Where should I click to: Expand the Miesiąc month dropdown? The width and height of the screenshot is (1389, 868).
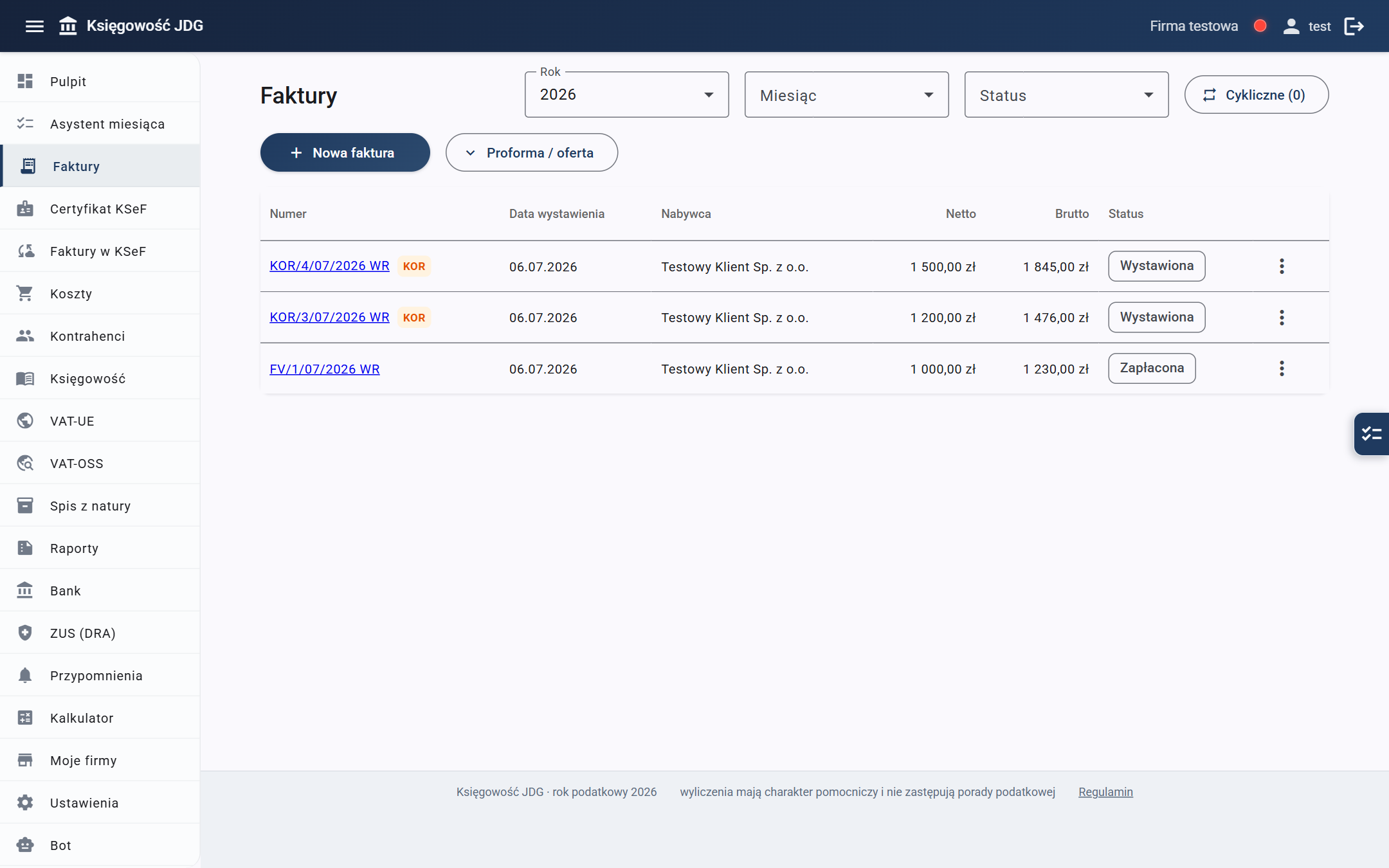(x=846, y=95)
